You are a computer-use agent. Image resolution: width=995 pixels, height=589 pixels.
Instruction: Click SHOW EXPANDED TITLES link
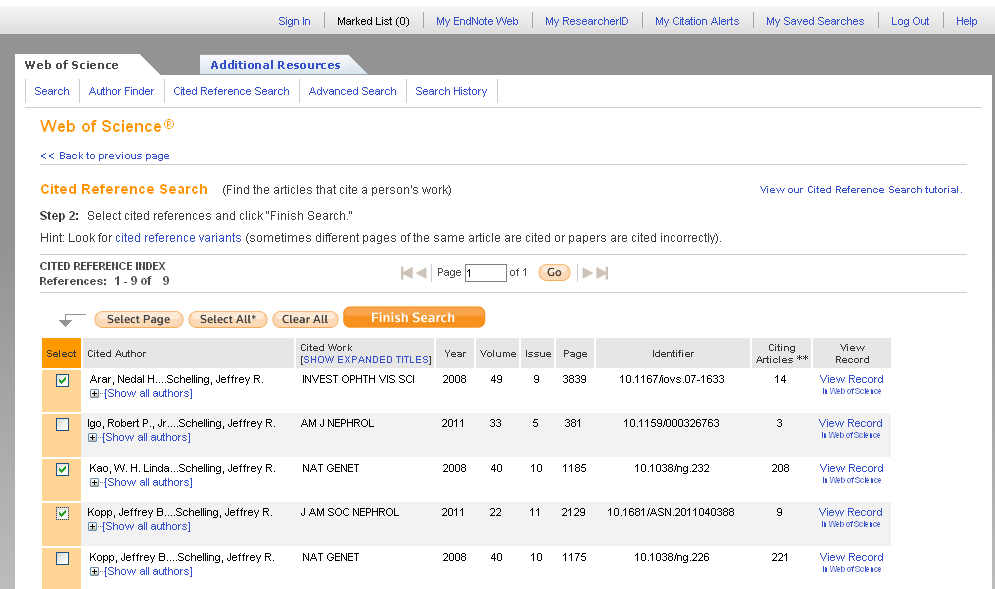tap(366, 359)
